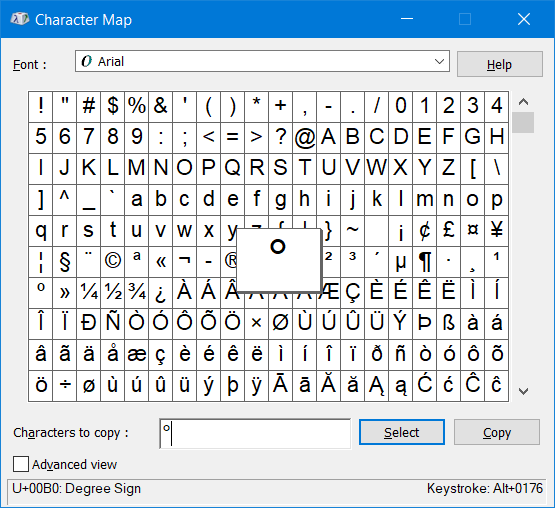The width and height of the screenshot is (555, 508).
Task: Click the vertical scrollbar thumb
Action: [523, 122]
